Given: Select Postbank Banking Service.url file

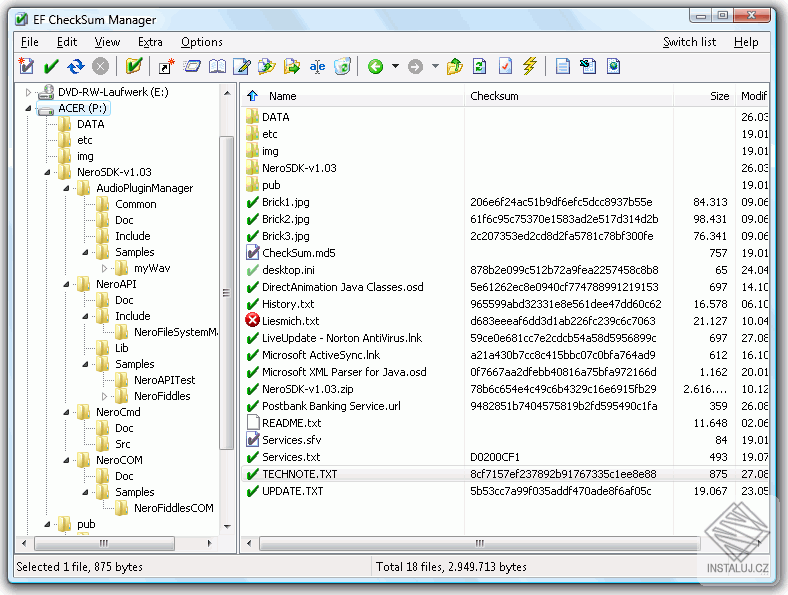Looking at the screenshot, I should [331, 406].
